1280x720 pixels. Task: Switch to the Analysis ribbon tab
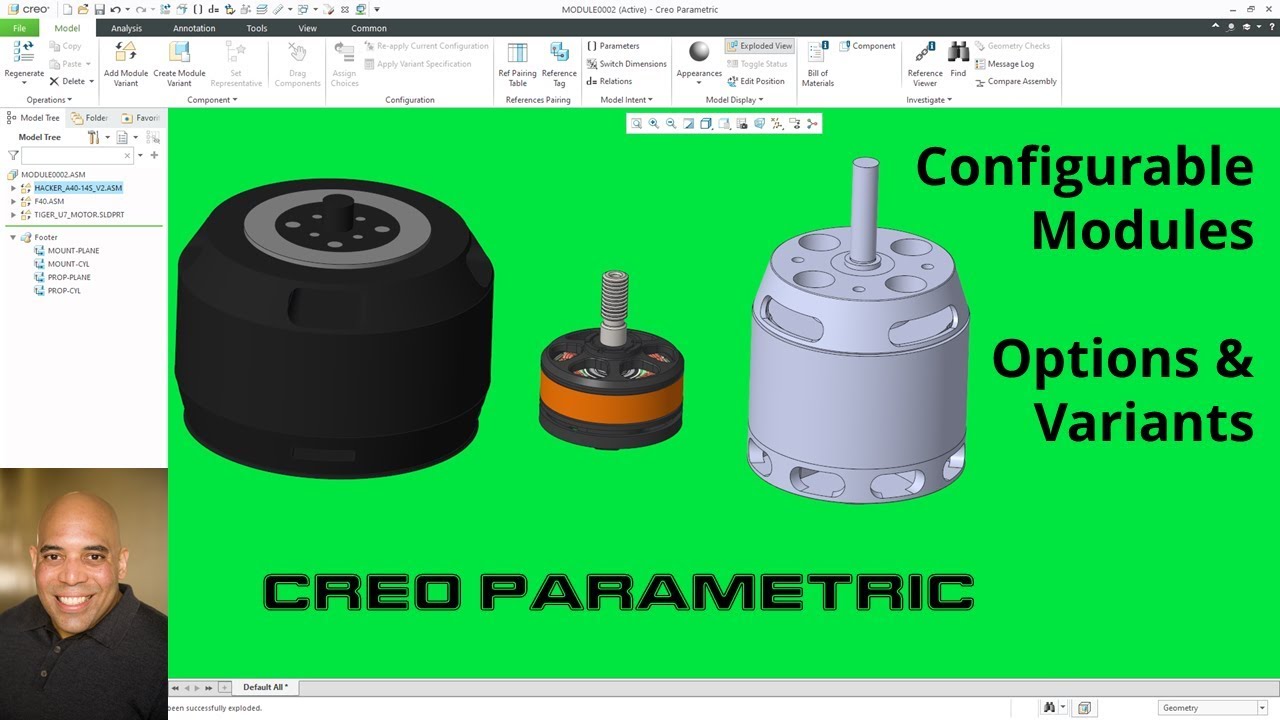tap(126, 28)
